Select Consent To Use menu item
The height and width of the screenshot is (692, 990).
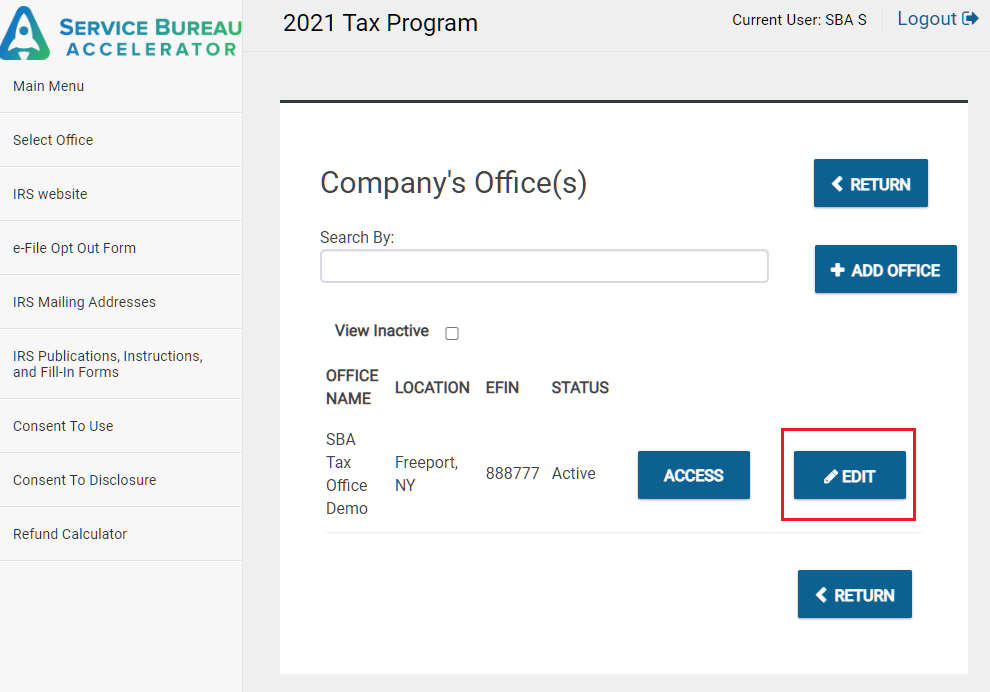coord(63,426)
